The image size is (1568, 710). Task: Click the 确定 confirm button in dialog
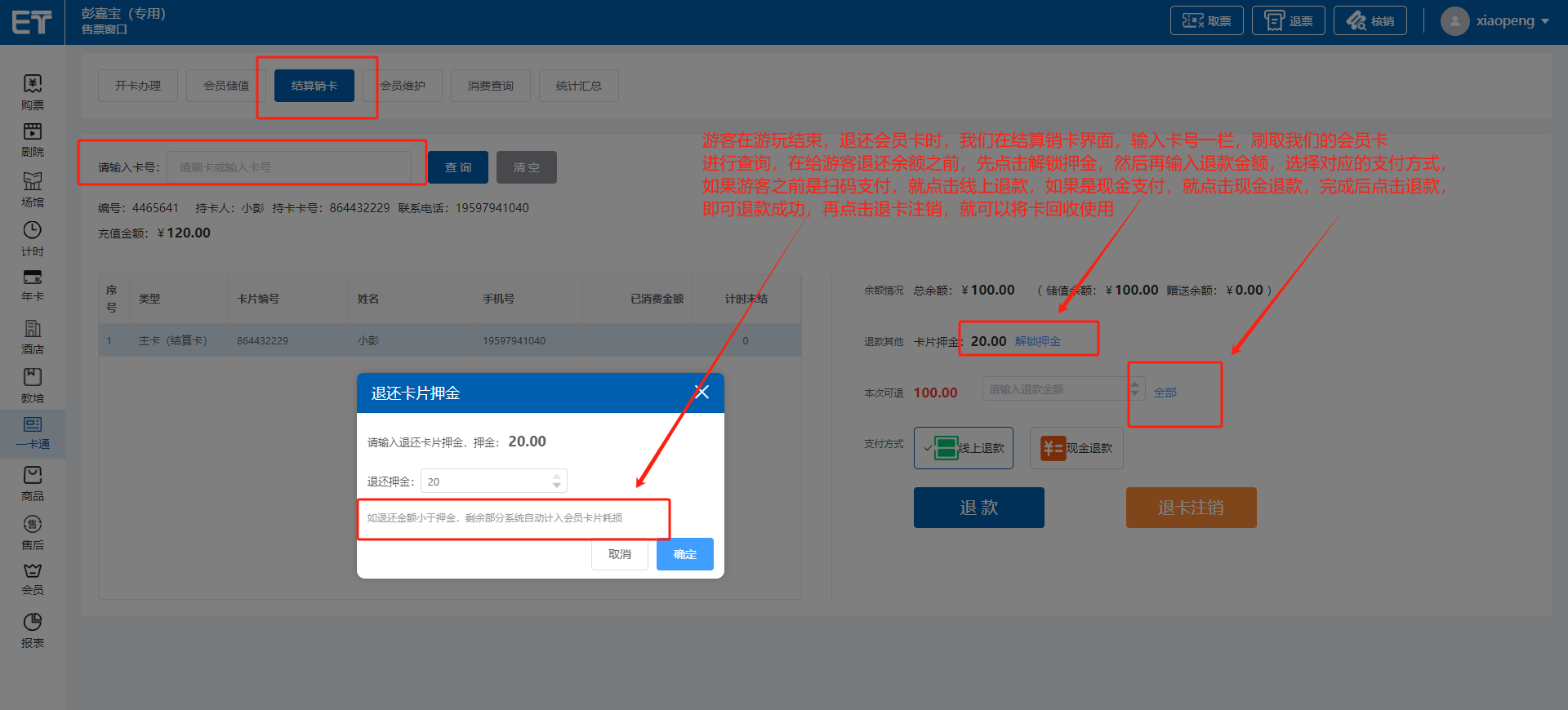pos(684,554)
